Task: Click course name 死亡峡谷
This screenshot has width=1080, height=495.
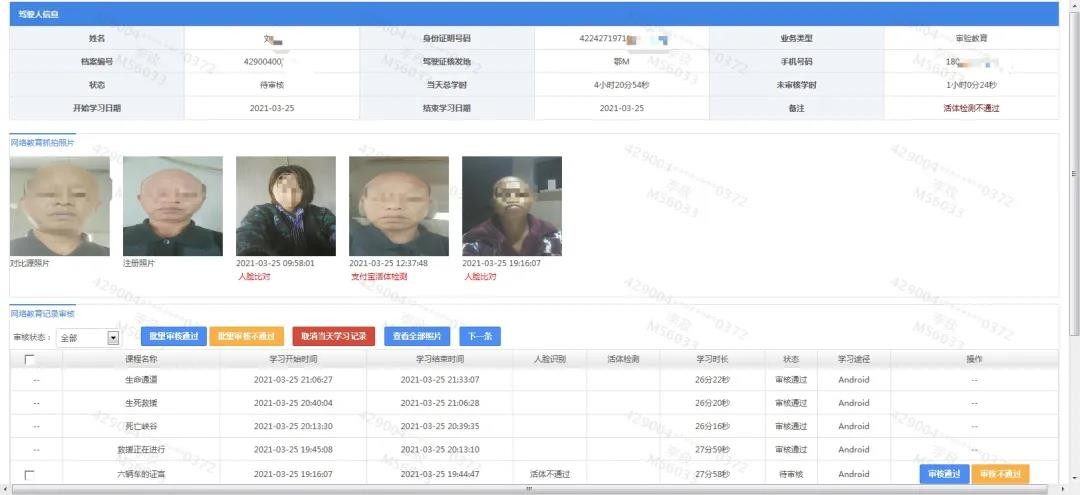Action: pyautogui.click(x=141, y=427)
